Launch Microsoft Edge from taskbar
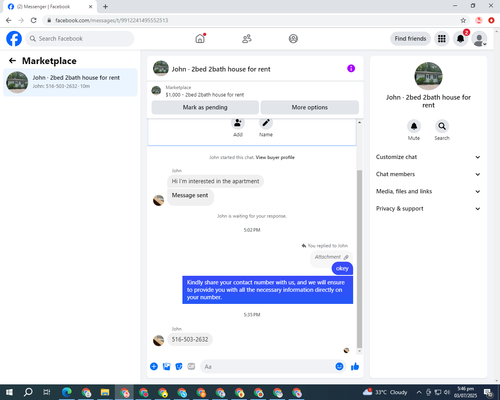This screenshot has width=500, height=400. pyautogui.click(x=67, y=392)
